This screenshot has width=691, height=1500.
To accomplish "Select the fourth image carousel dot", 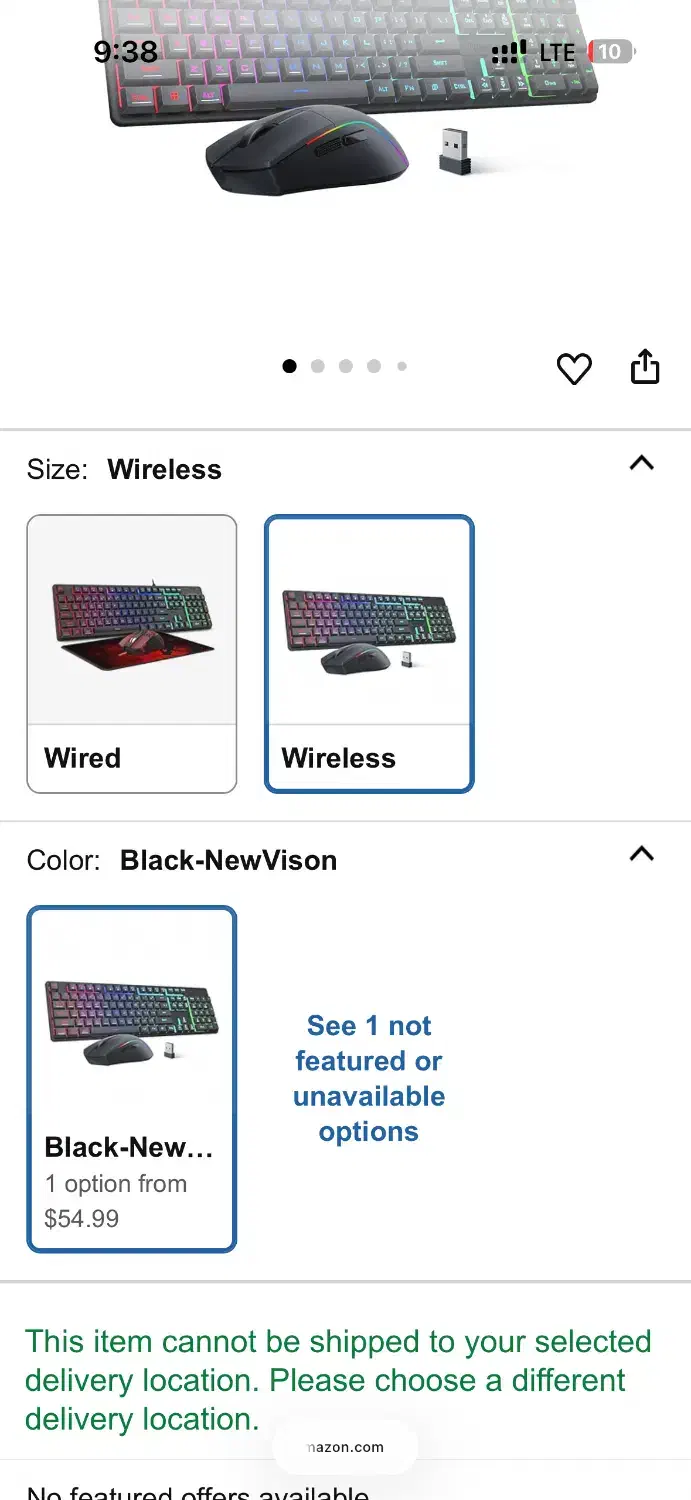I will (x=374, y=366).
